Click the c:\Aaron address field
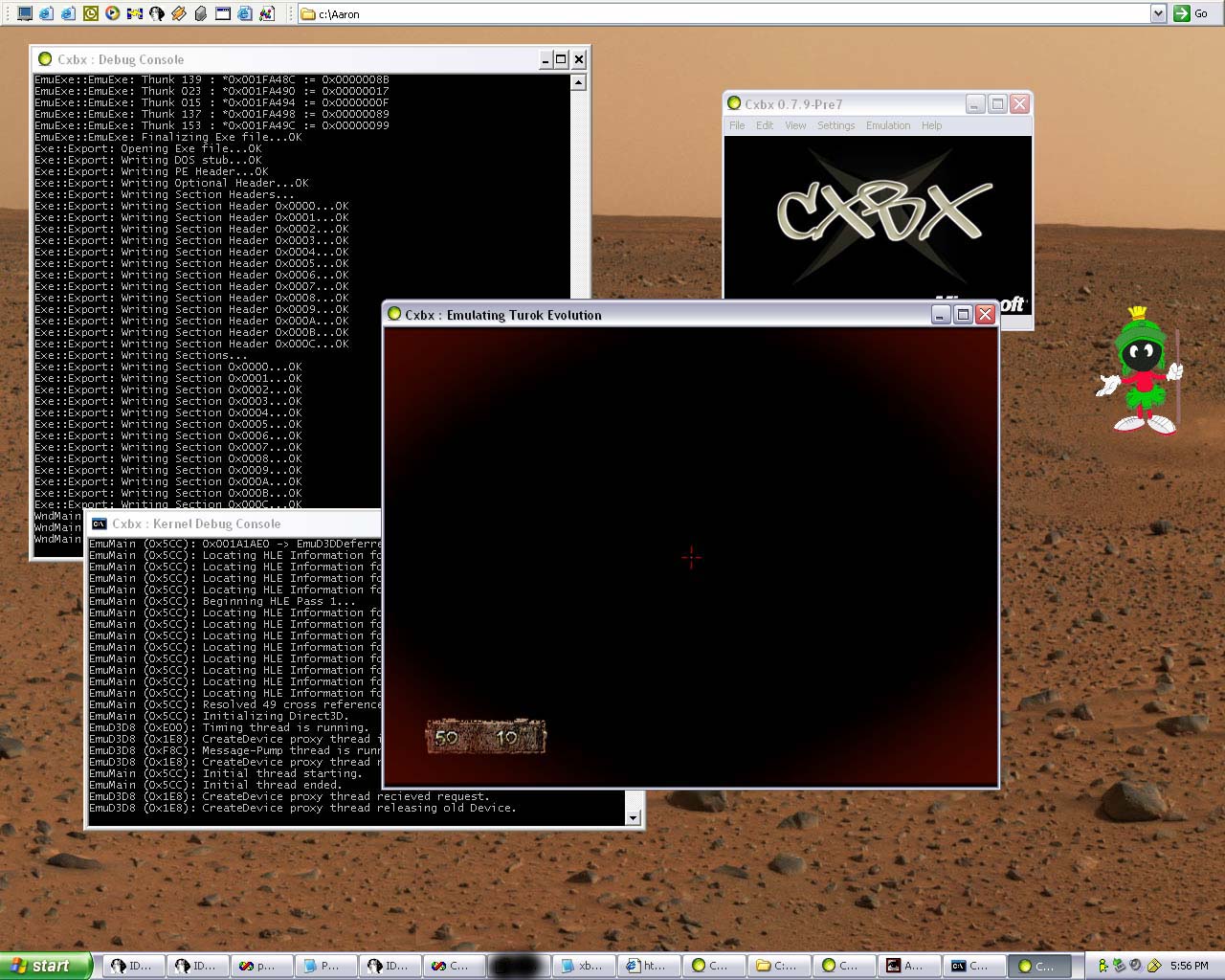The width and height of the screenshot is (1225, 980). (732, 14)
